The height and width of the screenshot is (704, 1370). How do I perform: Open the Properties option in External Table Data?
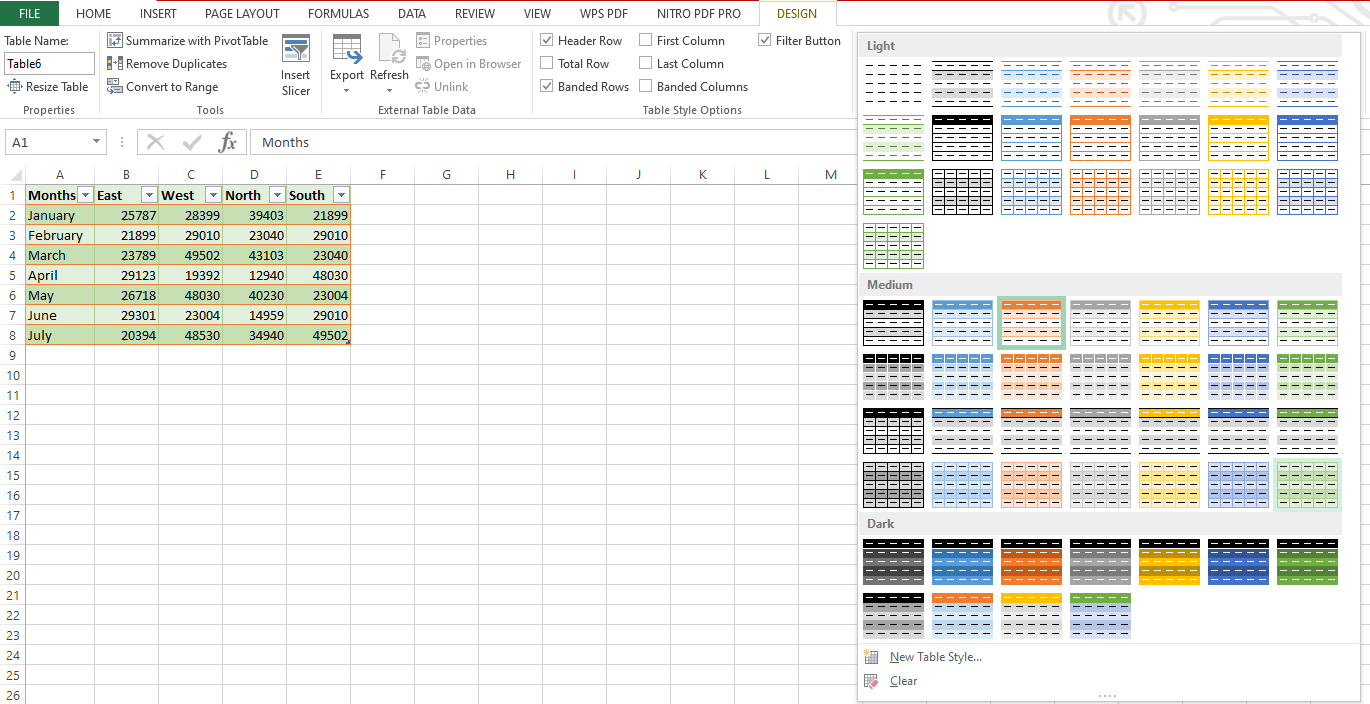pos(460,40)
